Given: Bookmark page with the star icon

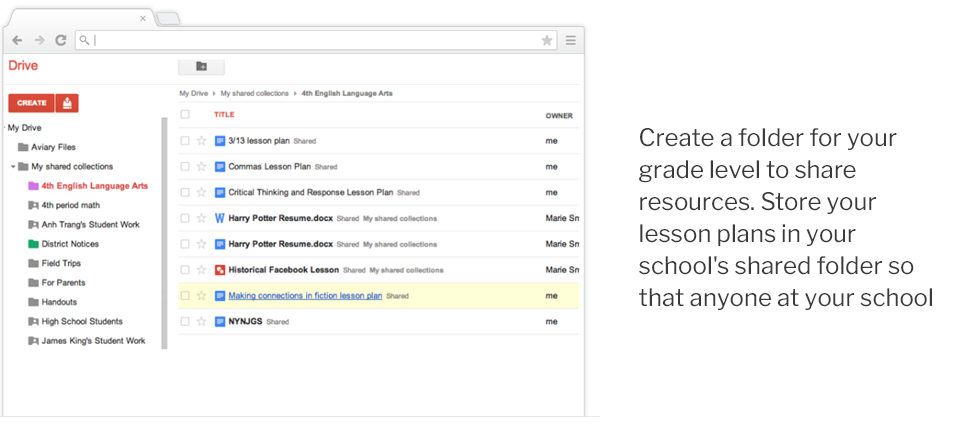Looking at the screenshot, I should [x=547, y=40].
